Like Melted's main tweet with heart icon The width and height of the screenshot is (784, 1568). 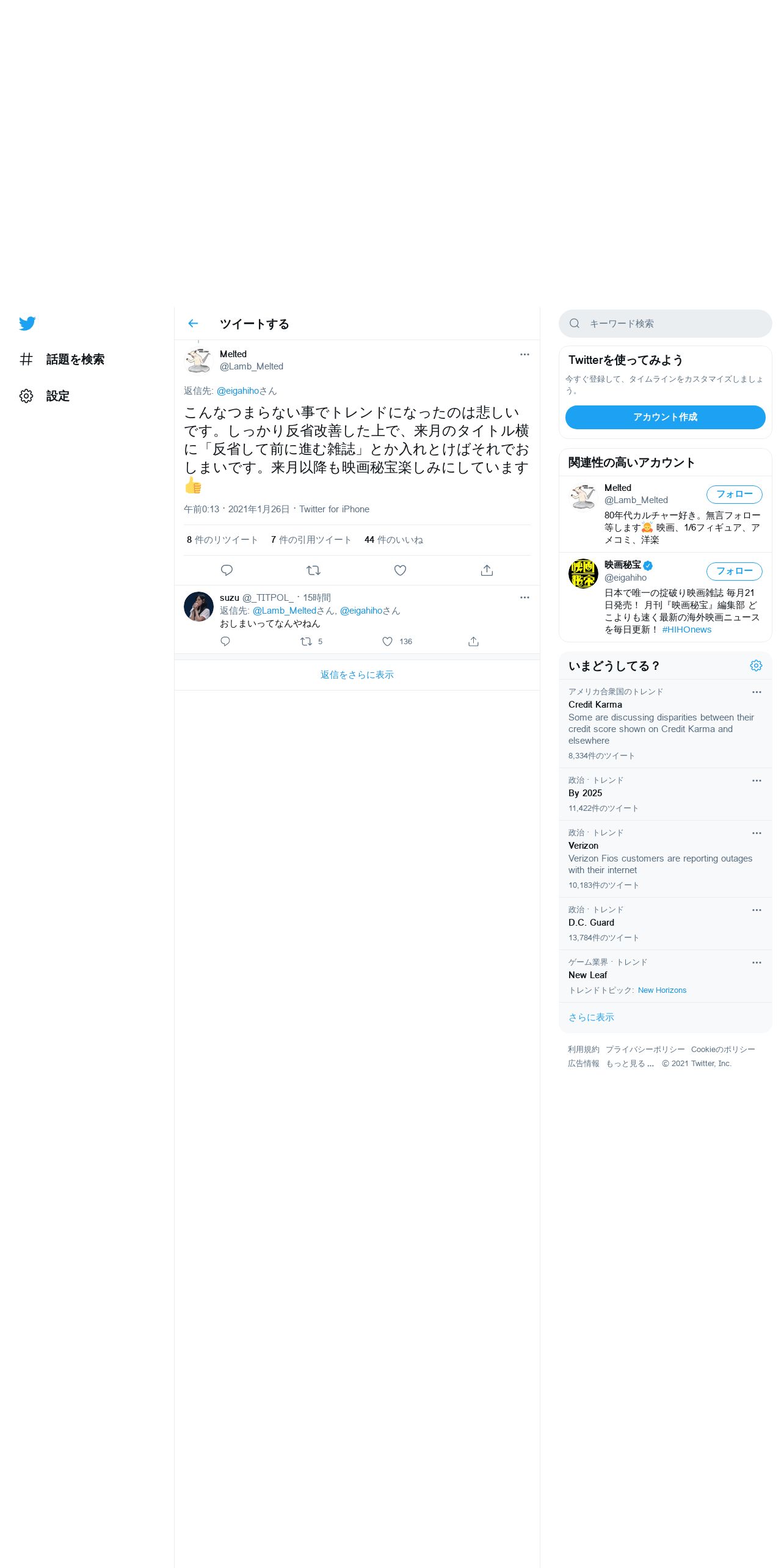click(400, 570)
